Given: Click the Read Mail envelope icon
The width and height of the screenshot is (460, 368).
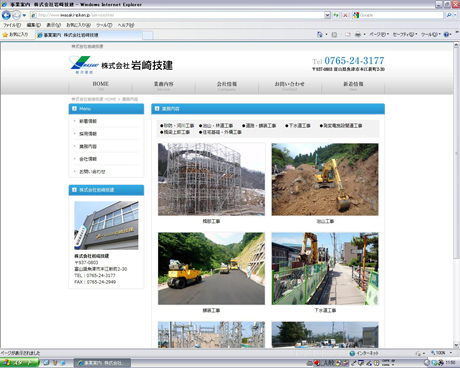Looking at the screenshot, I should [348, 34].
